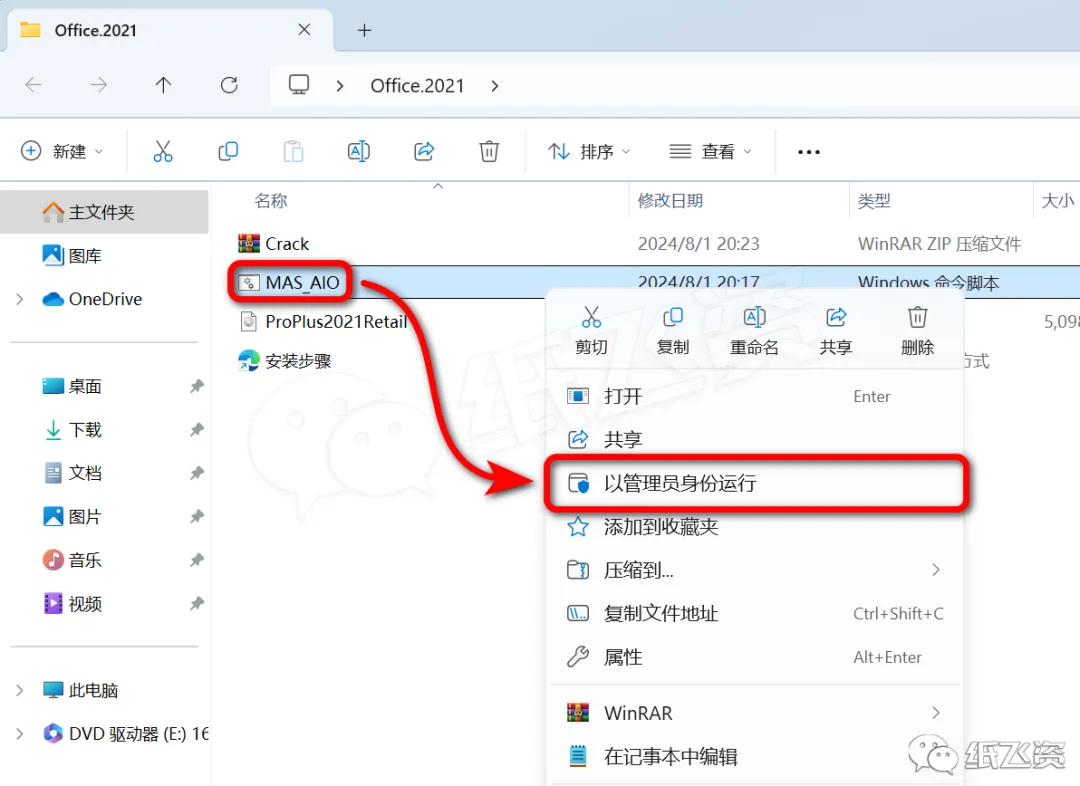Expand the OneDrive tree node
This screenshot has height=786, width=1080.
pos(20,299)
